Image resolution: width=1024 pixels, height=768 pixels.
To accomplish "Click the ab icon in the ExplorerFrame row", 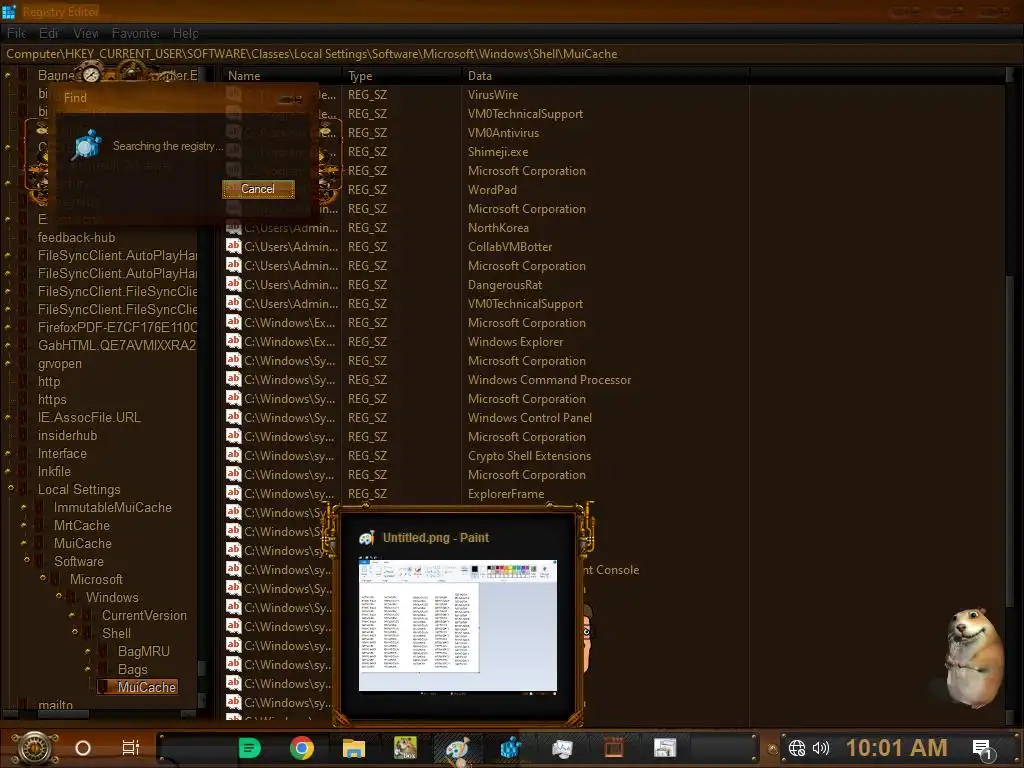I will pos(234,493).
